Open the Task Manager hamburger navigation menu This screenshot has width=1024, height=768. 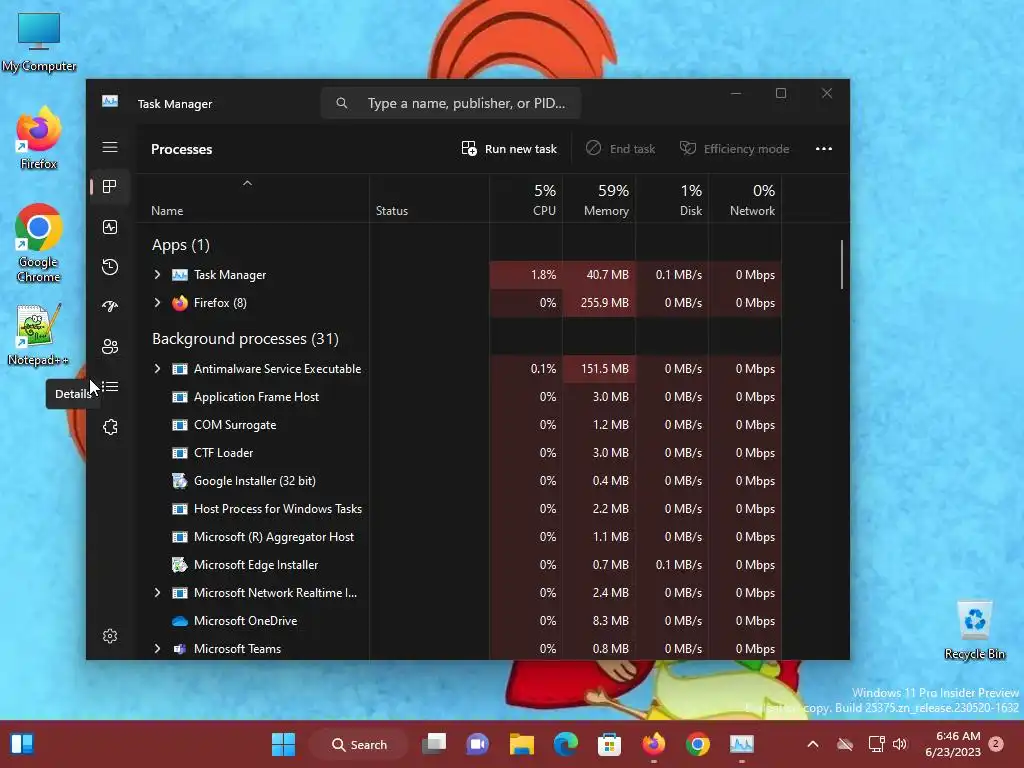(x=110, y=147)
